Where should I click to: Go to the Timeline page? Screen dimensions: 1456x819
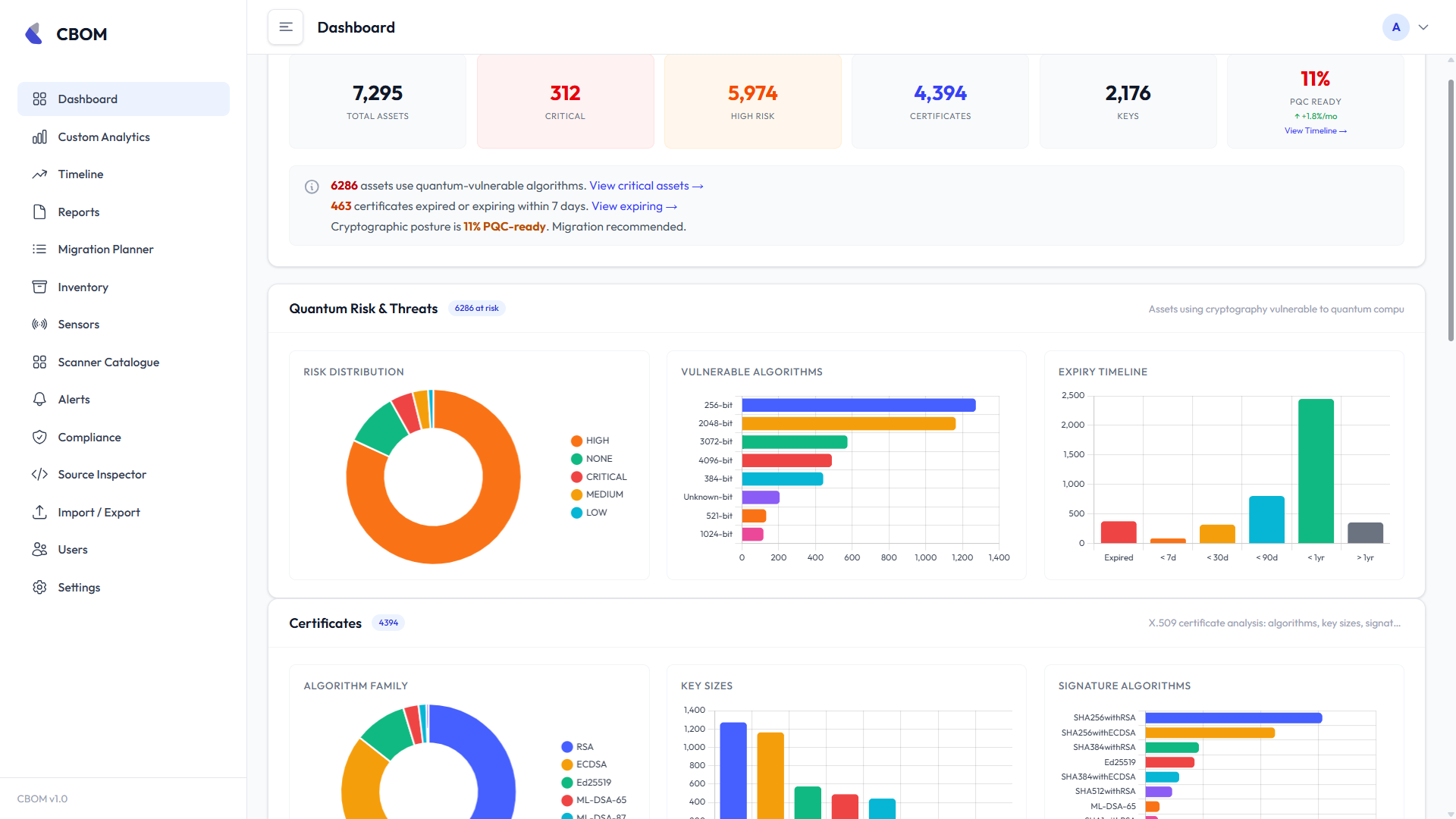(124, 174)
